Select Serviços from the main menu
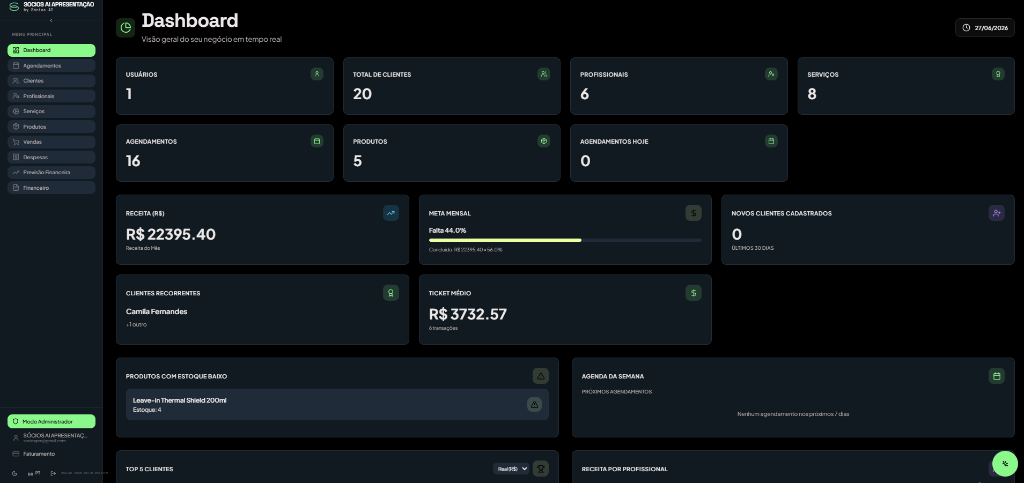The image size is (1024, 483). 51,112
